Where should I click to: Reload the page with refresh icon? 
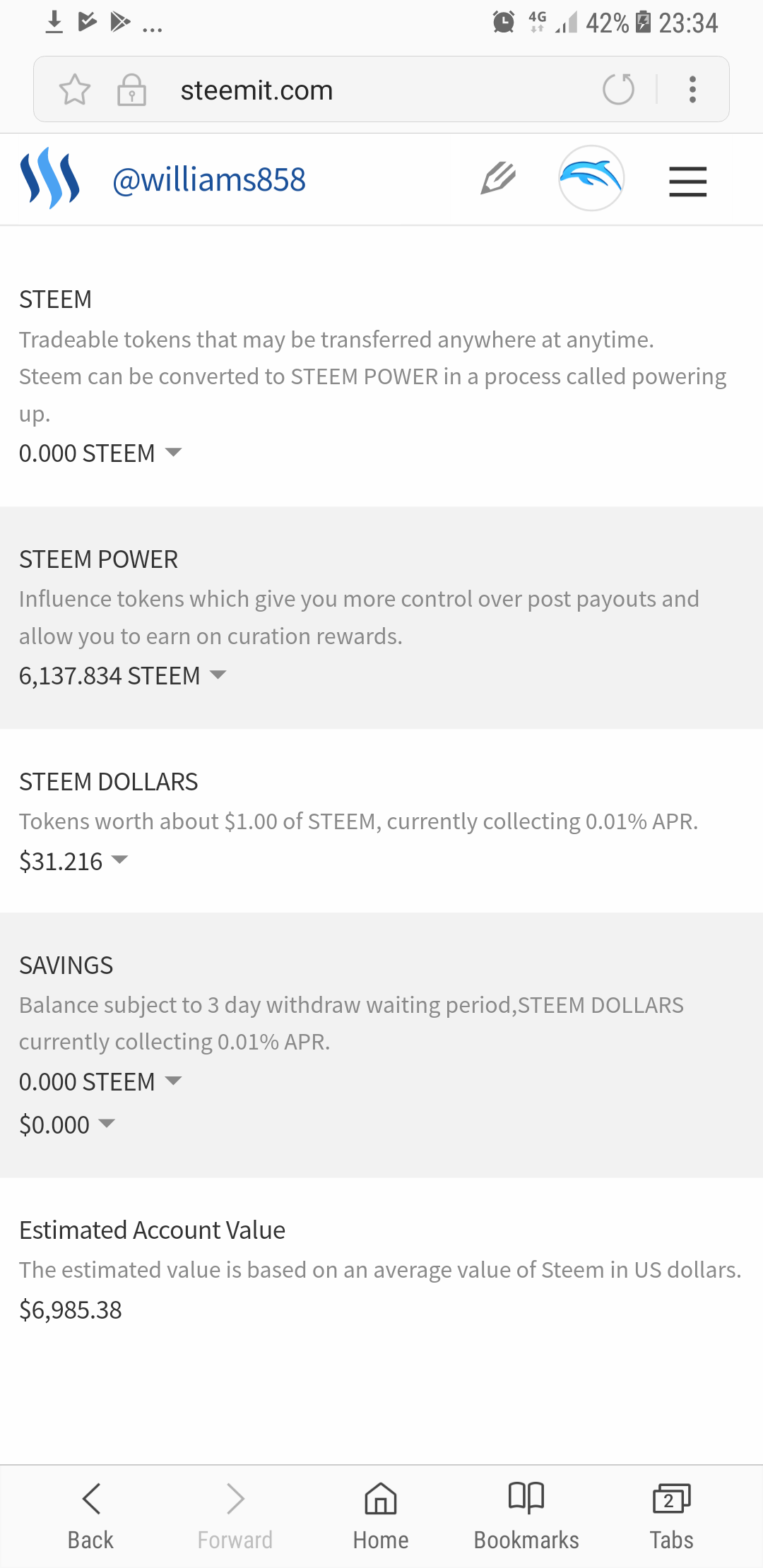(x=618, y=90)
